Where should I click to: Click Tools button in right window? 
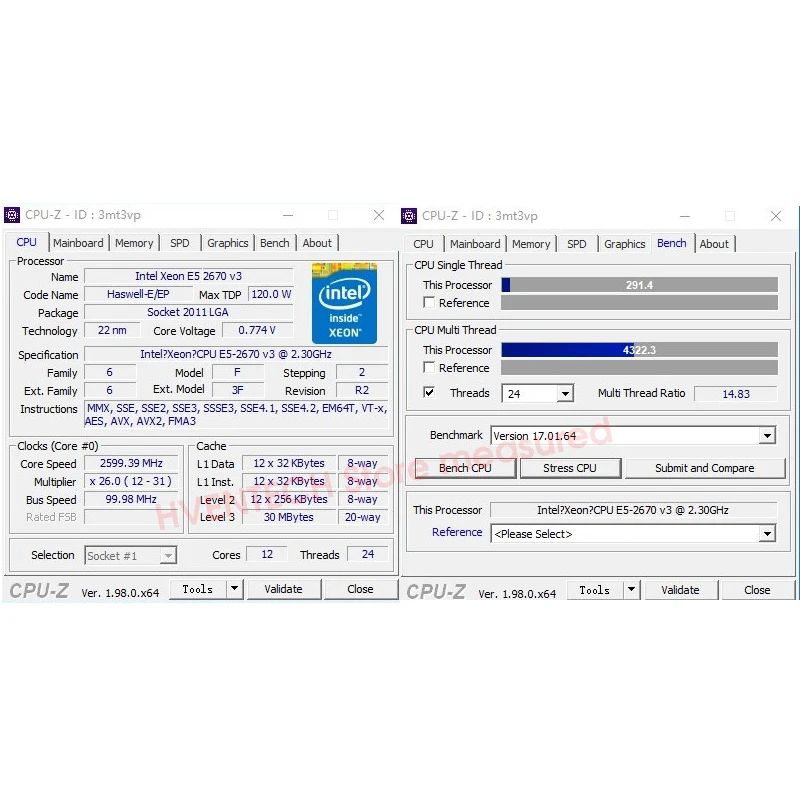[x=595, y=590]
